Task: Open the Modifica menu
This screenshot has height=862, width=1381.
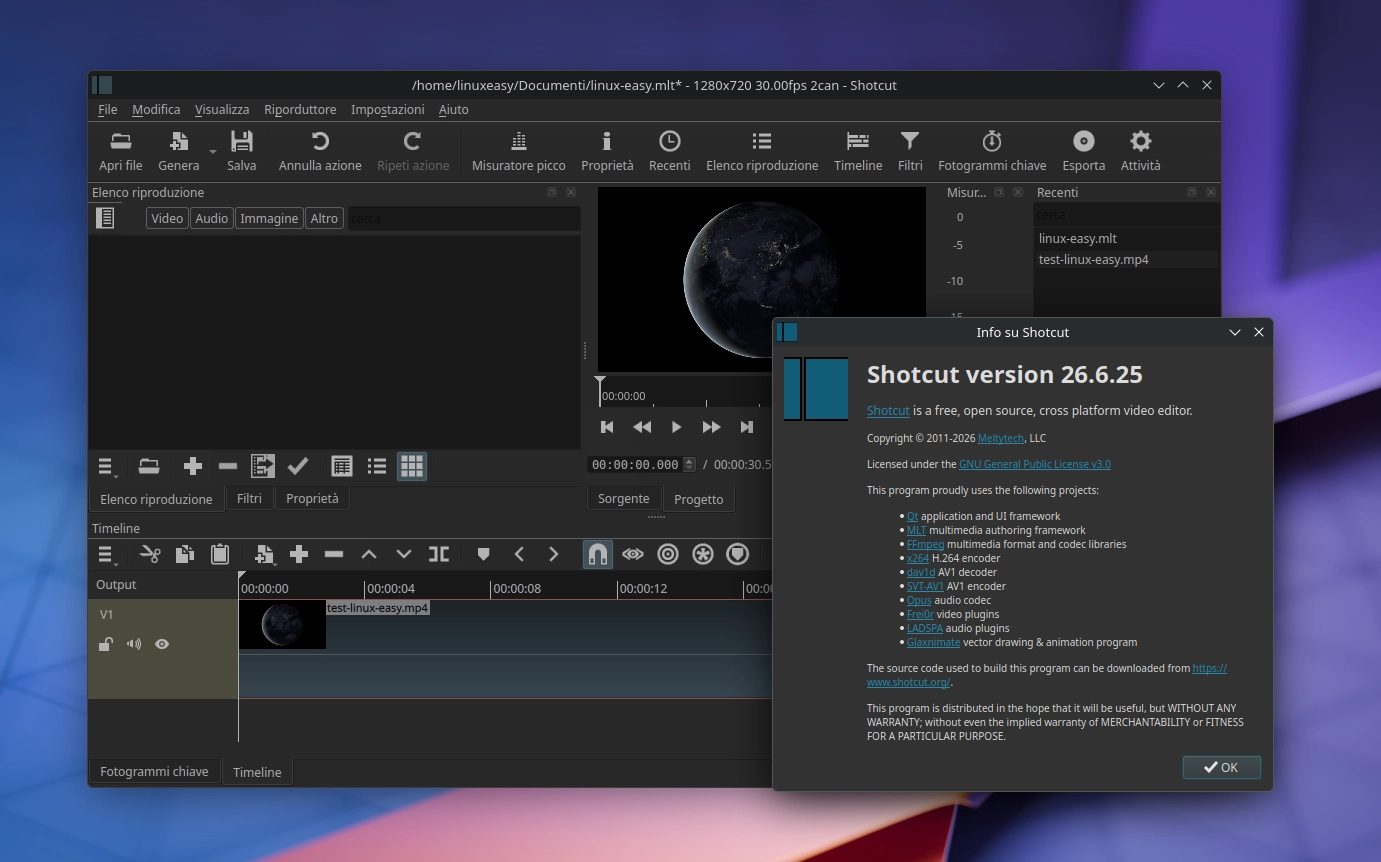Action: (156, 110)
